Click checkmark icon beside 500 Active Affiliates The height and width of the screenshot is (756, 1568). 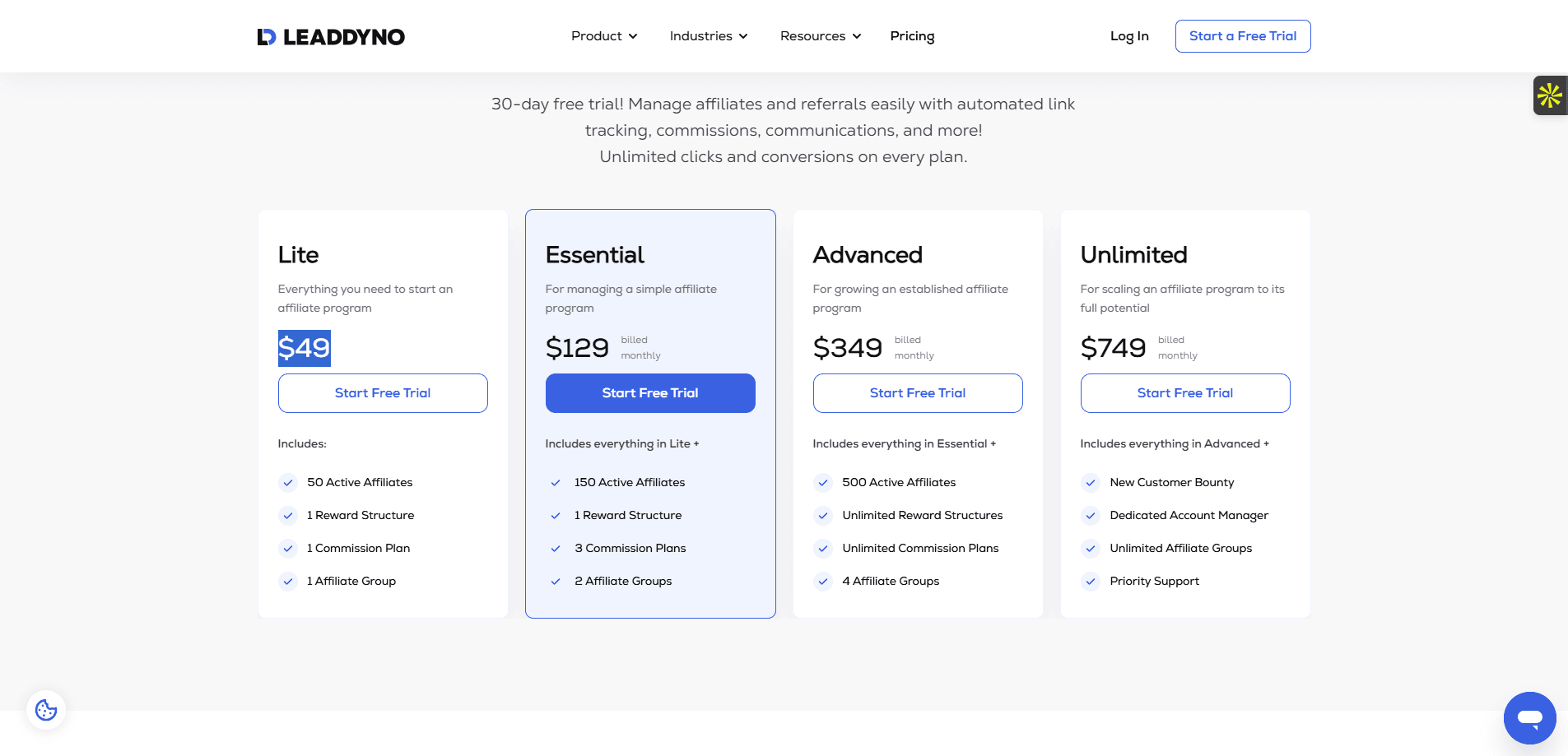coord(823,483)
